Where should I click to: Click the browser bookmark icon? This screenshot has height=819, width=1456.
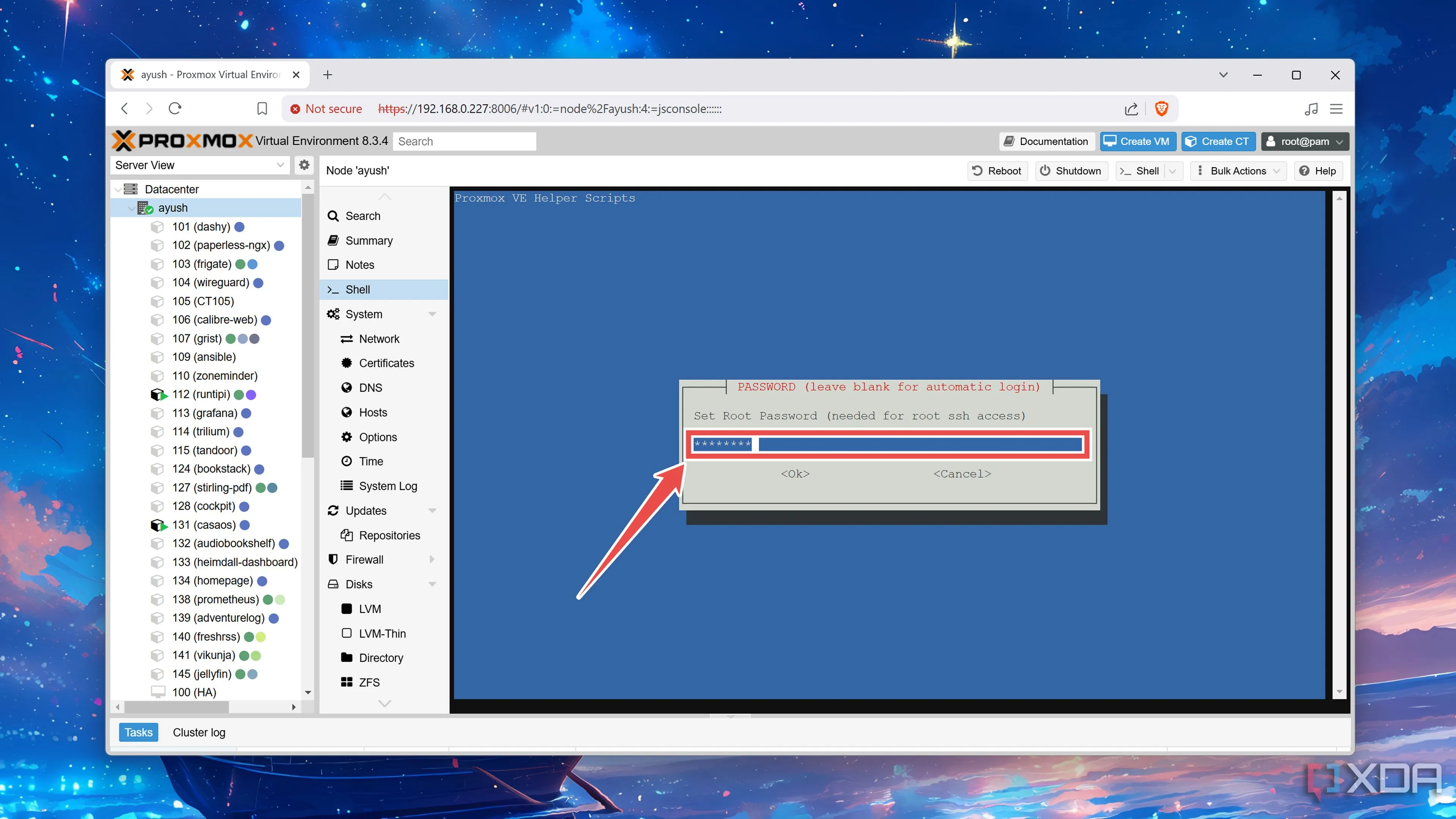click(262, 108)
